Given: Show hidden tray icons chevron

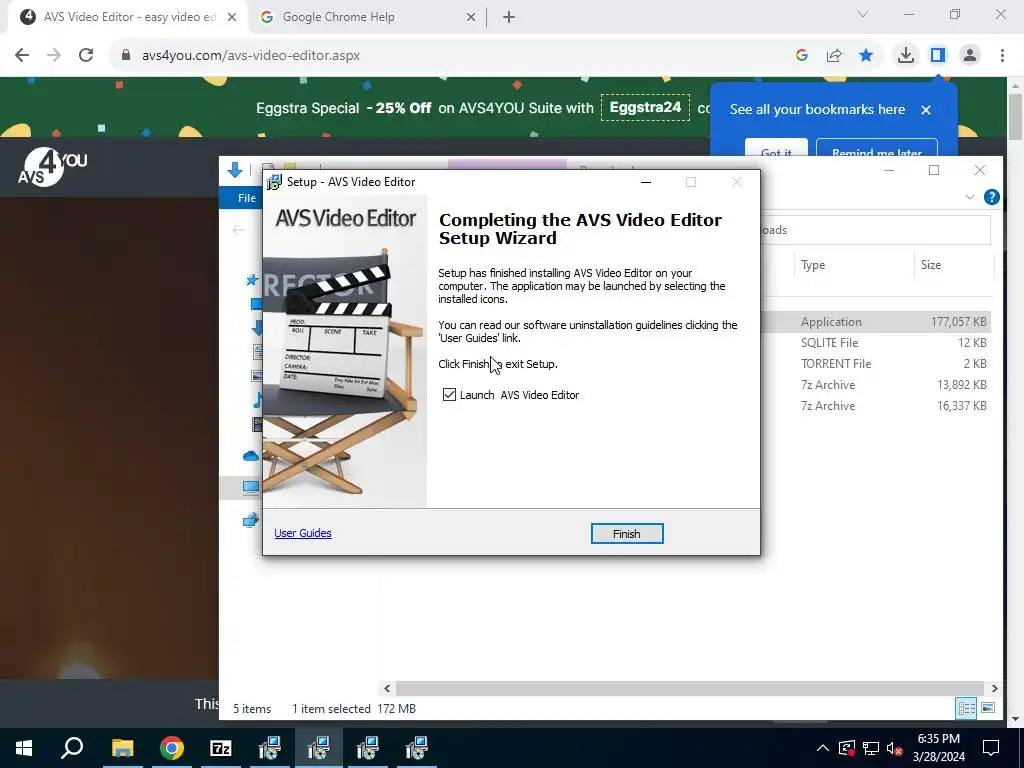Looking at the screenshot, I should (x=823, y=748).
